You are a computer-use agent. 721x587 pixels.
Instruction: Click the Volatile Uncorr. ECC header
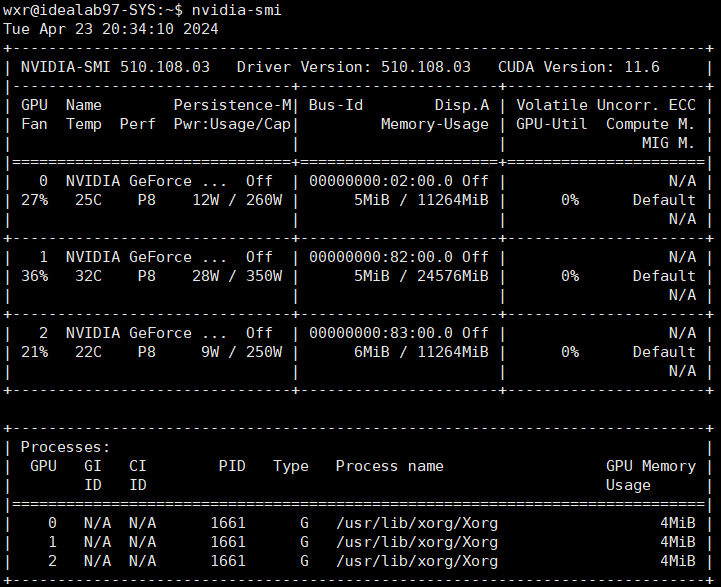[606, 105]
